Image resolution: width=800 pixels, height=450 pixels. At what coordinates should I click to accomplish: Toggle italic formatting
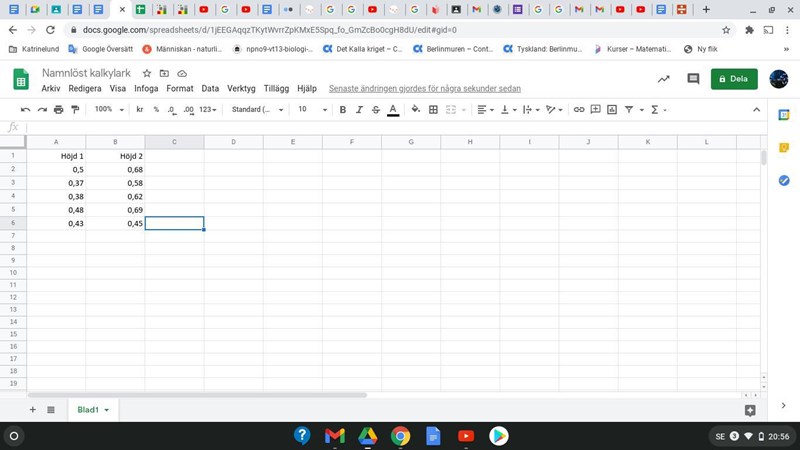tap(359, 109)
